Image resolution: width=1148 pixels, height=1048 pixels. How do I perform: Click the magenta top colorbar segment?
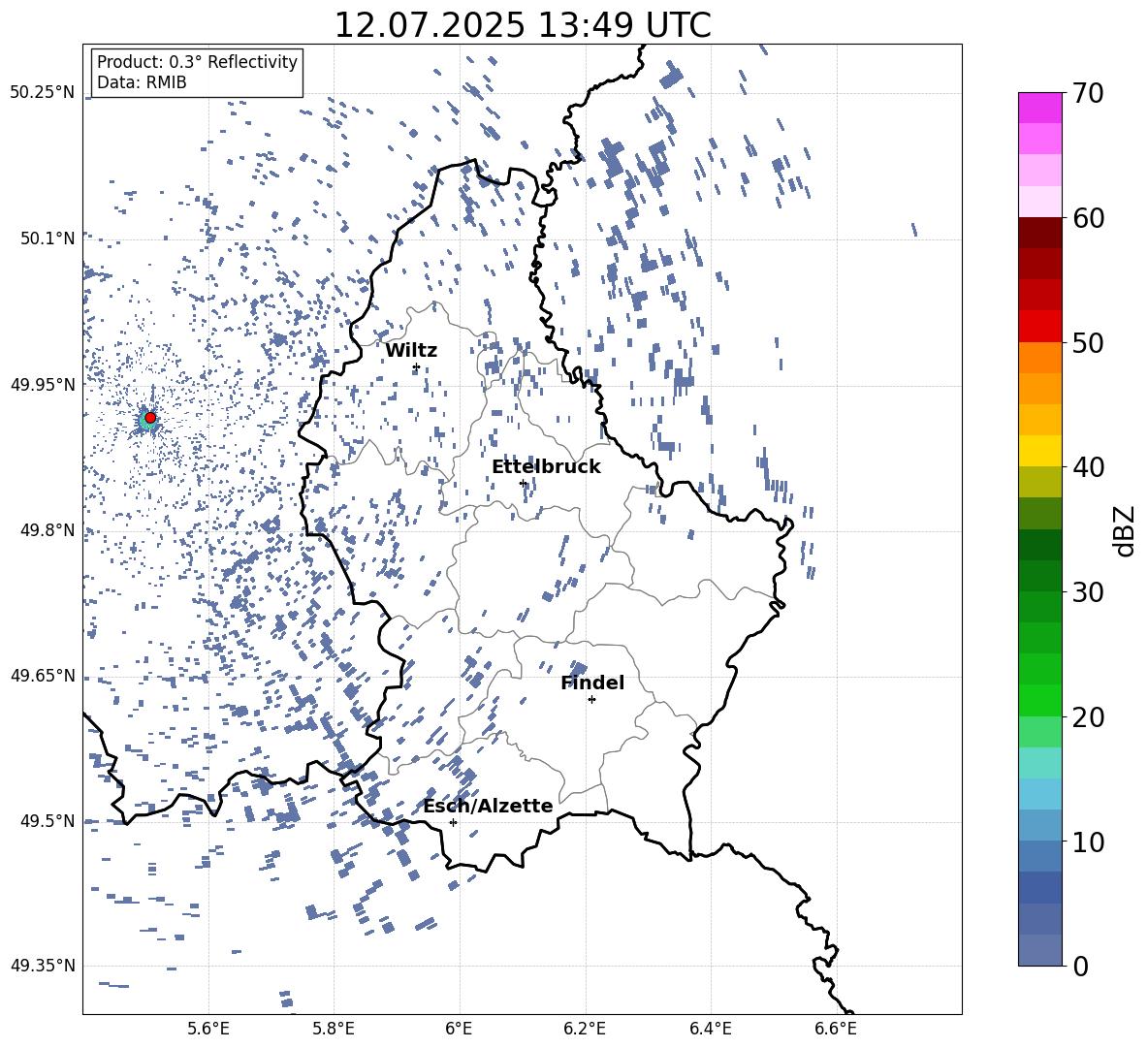[1040, 109]
